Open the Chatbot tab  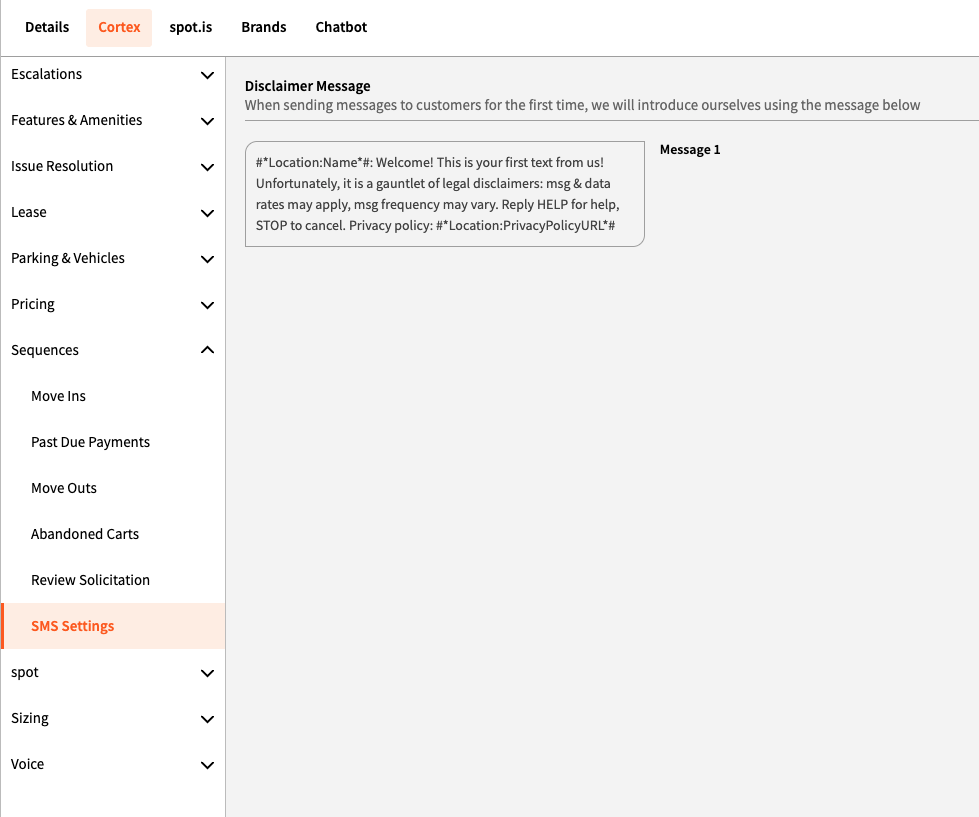341,27
